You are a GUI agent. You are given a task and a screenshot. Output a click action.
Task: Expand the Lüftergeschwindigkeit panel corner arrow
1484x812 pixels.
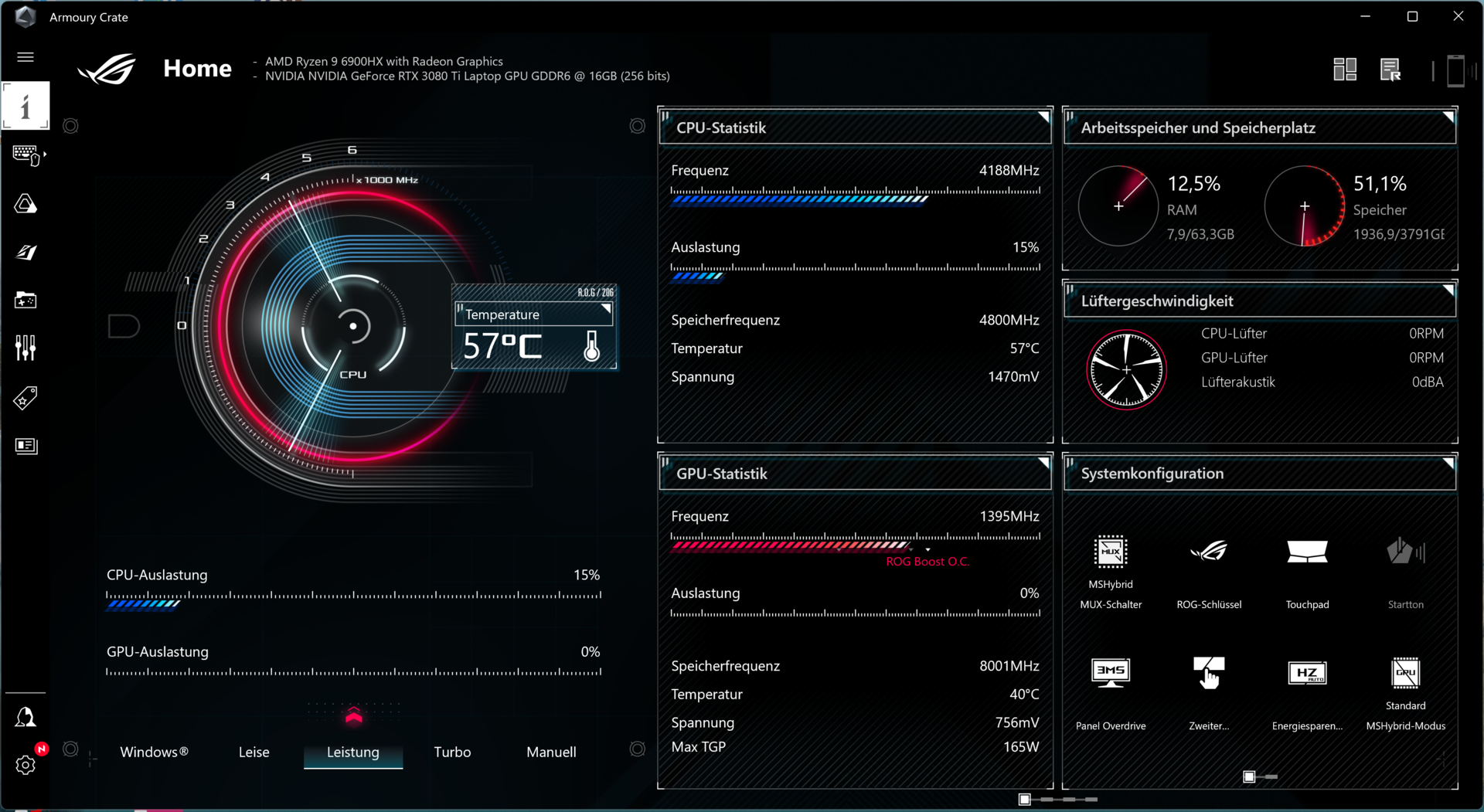(1448, 290)
